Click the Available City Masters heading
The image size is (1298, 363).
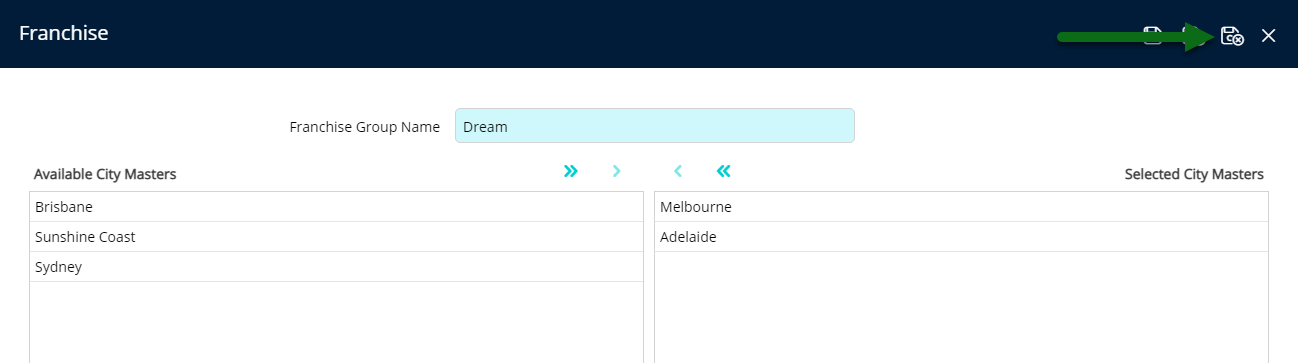pyautogui.click(x=105, y=174)
